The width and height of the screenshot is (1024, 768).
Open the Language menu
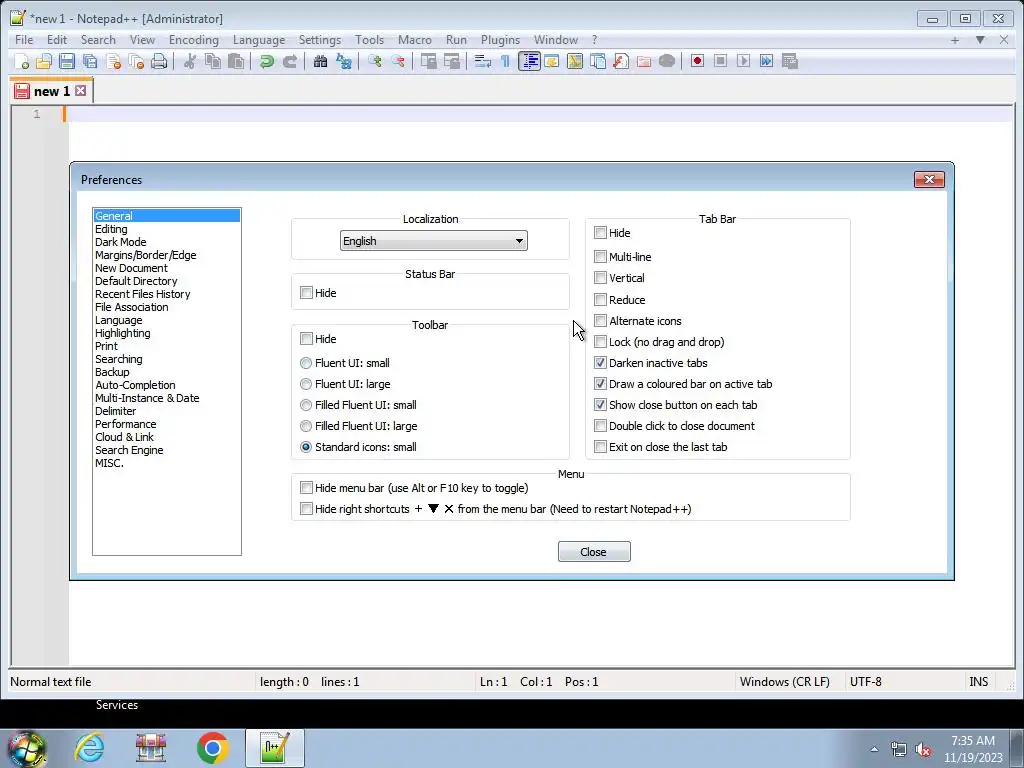pos(259,40)
